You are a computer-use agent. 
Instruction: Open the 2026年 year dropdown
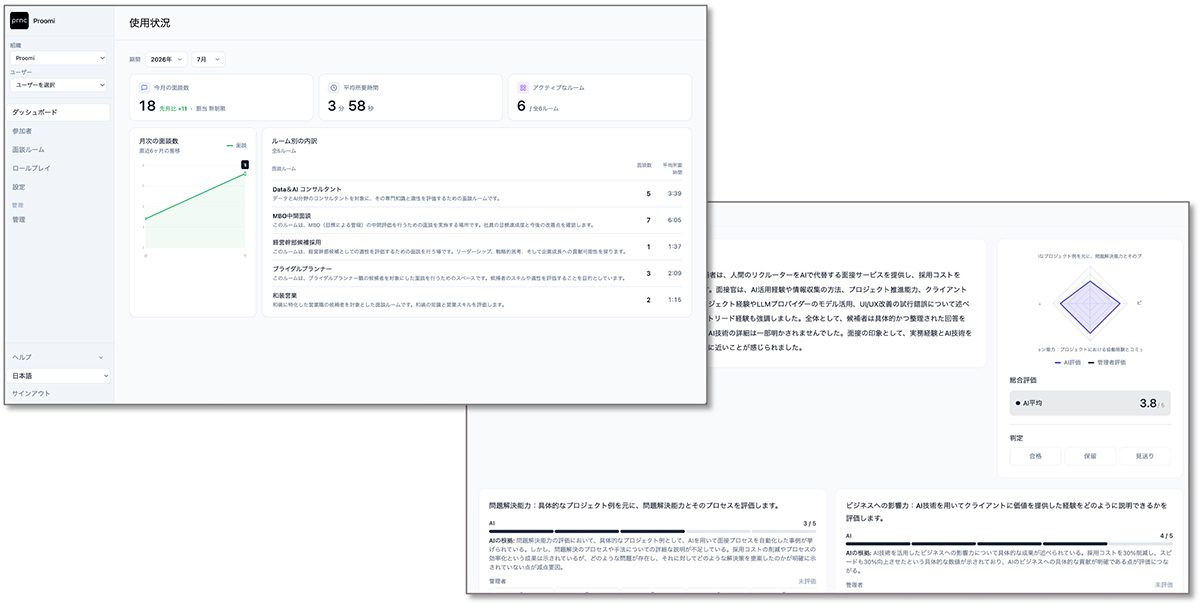click(x=166, y=60)
